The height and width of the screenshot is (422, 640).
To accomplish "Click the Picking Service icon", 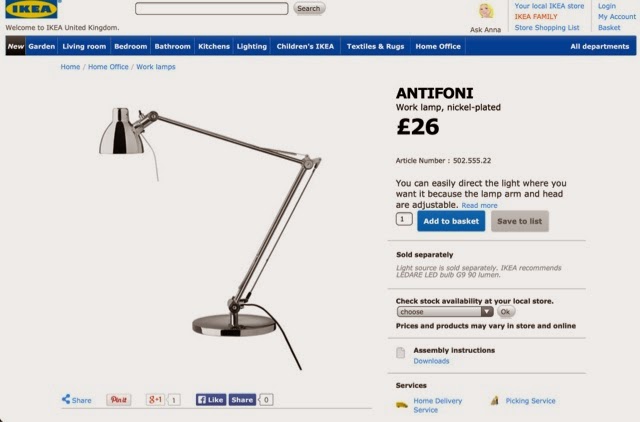I will [x=495, y=400].
